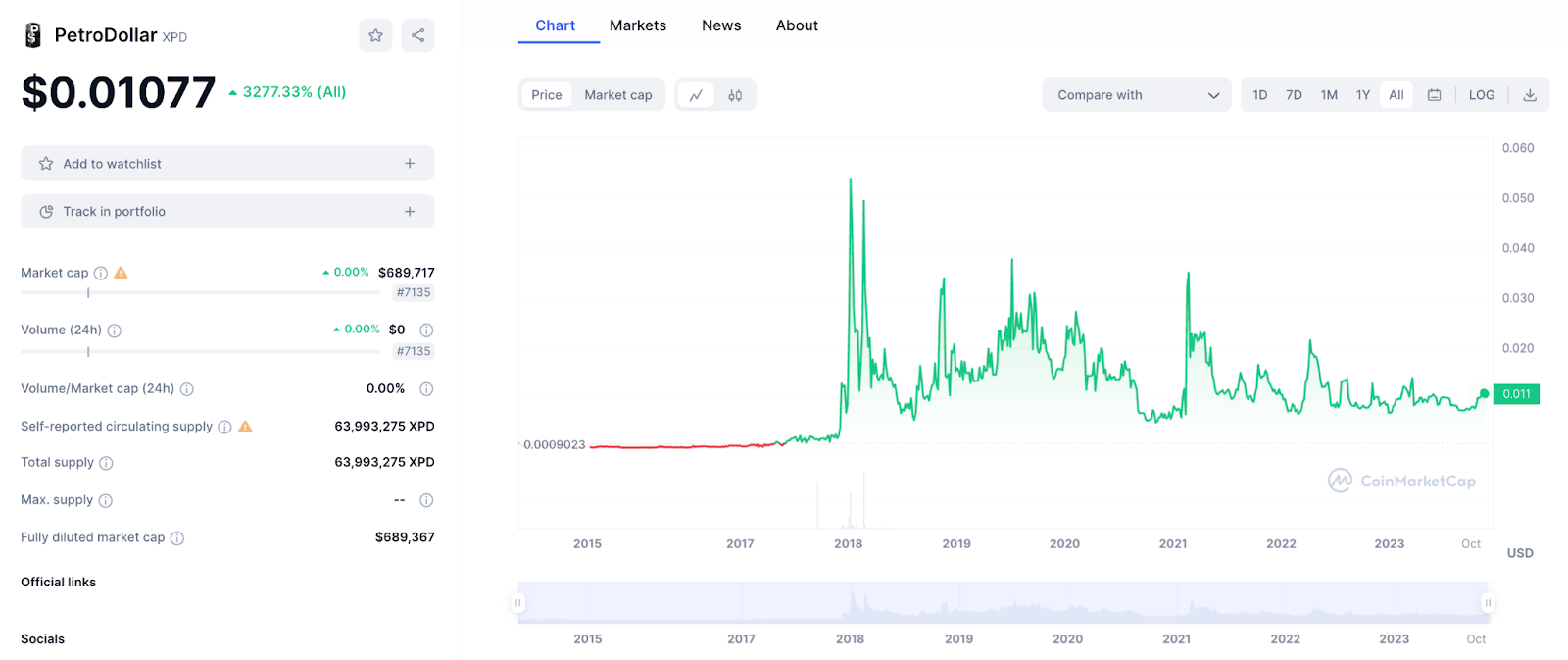Image resolution: width=1568 pixels, height=660 pixels.
Task: Click the plus icon in Track in portfolio
Action: click(410, 212)
